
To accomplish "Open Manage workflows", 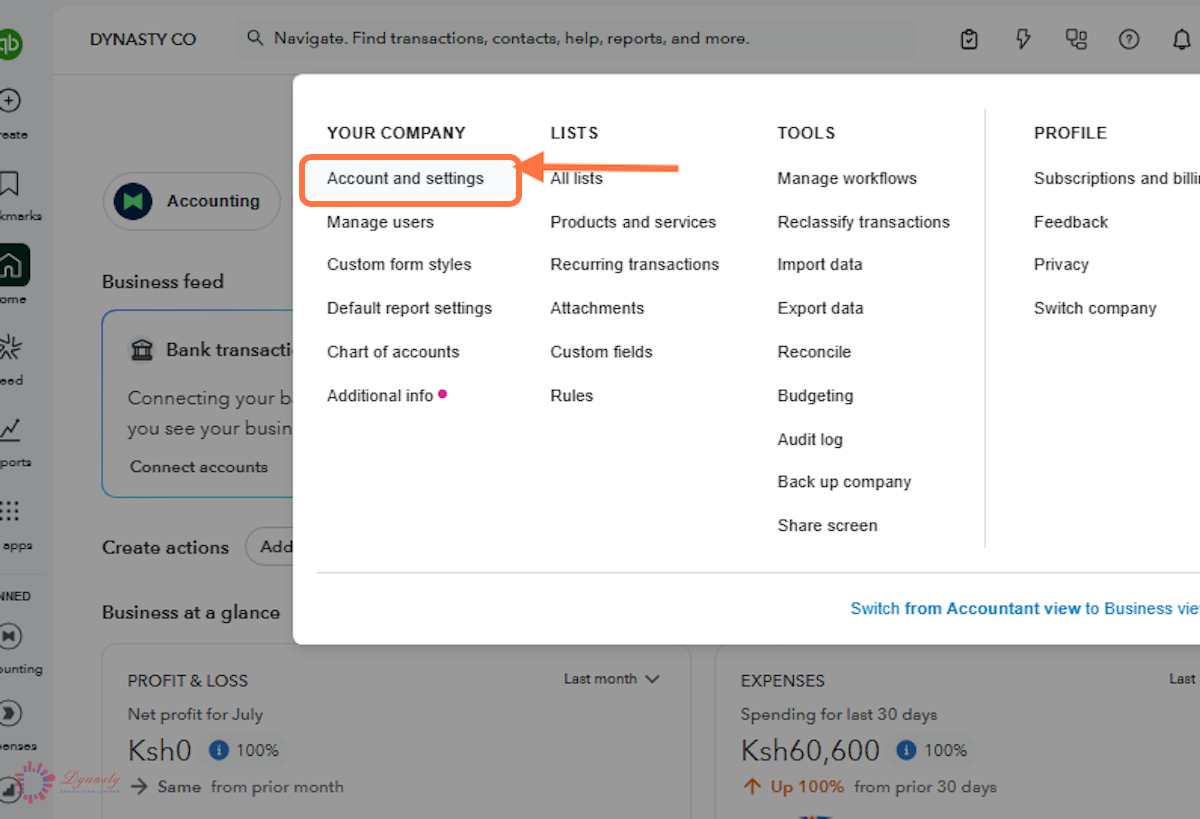I will click(847, 178).
